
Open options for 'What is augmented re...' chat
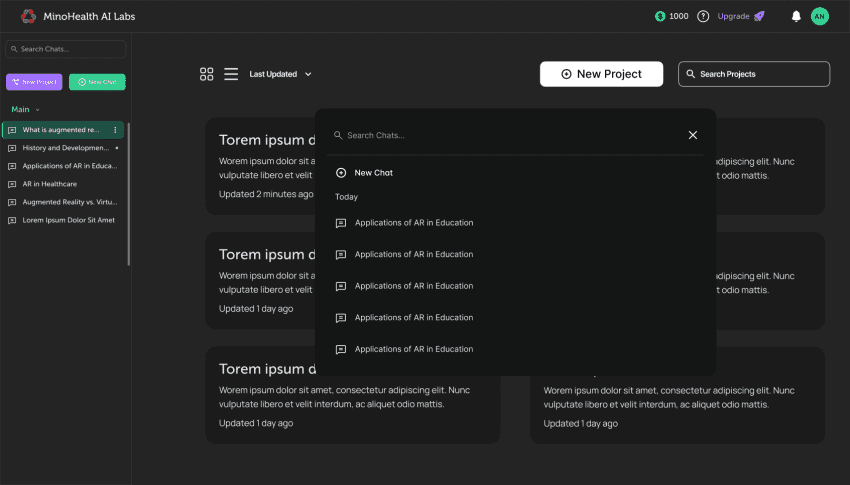115,130
